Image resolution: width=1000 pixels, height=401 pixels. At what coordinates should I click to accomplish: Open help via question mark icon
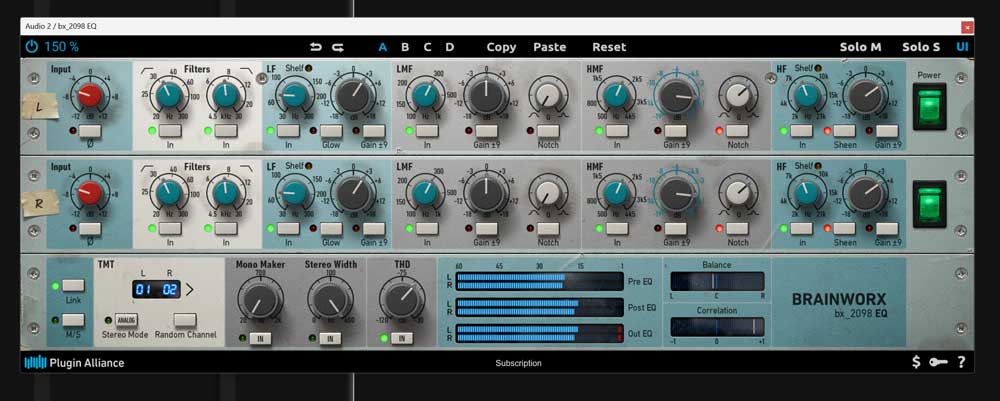(x=961, y=362)
